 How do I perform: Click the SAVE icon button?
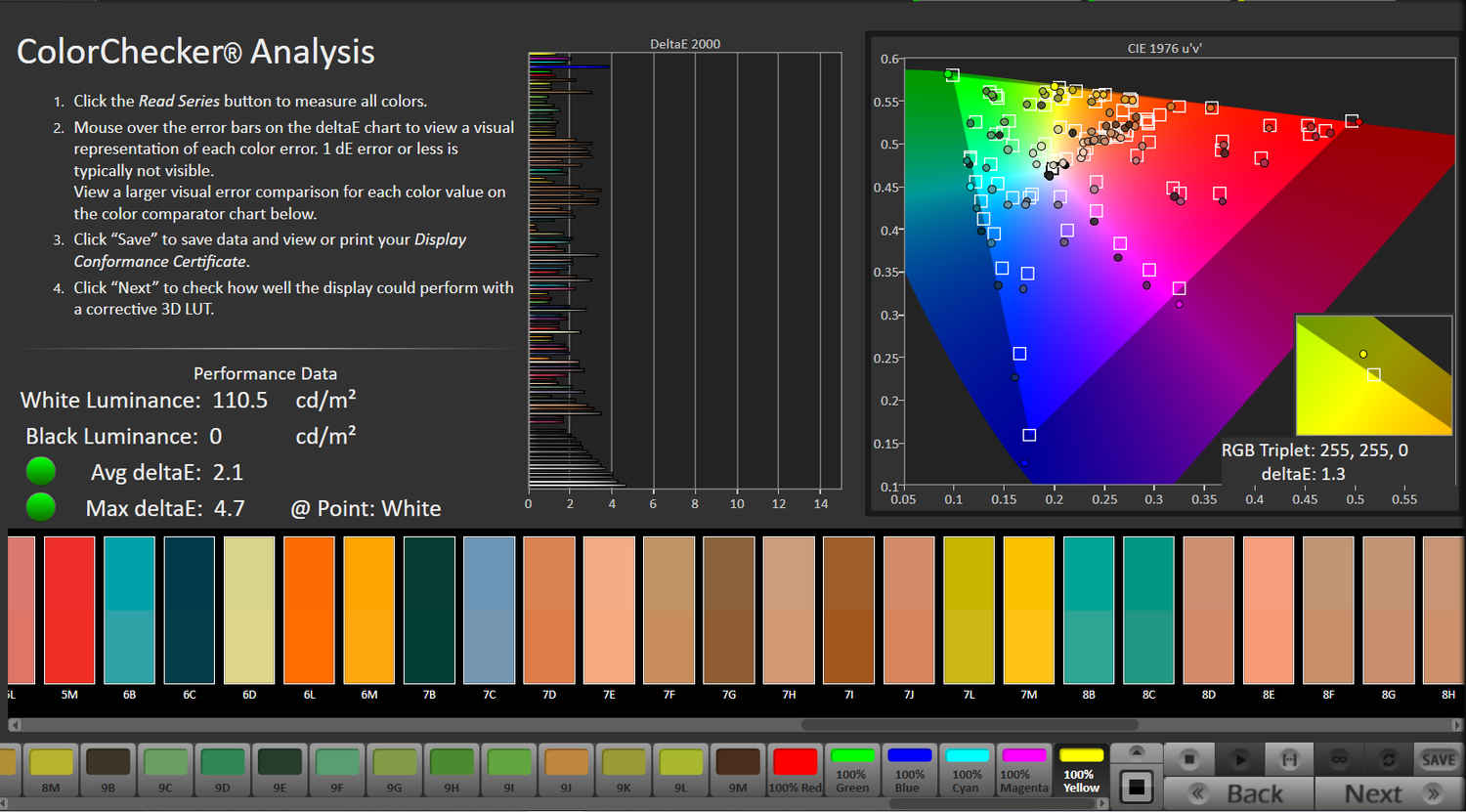[x=1438, y=759]
